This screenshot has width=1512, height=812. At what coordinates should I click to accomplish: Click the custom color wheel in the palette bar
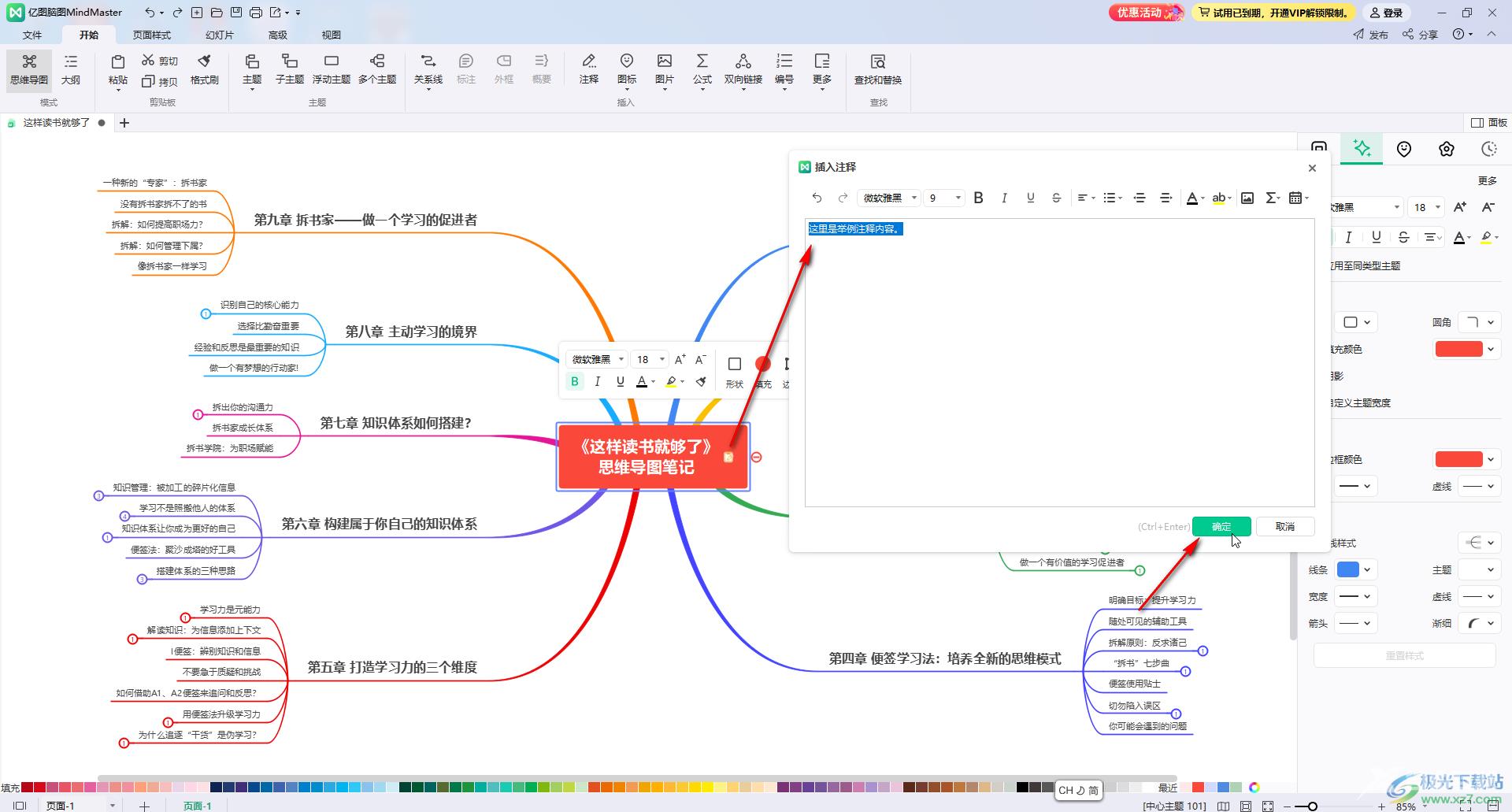pyautogui.click(x=1254, y=787)
